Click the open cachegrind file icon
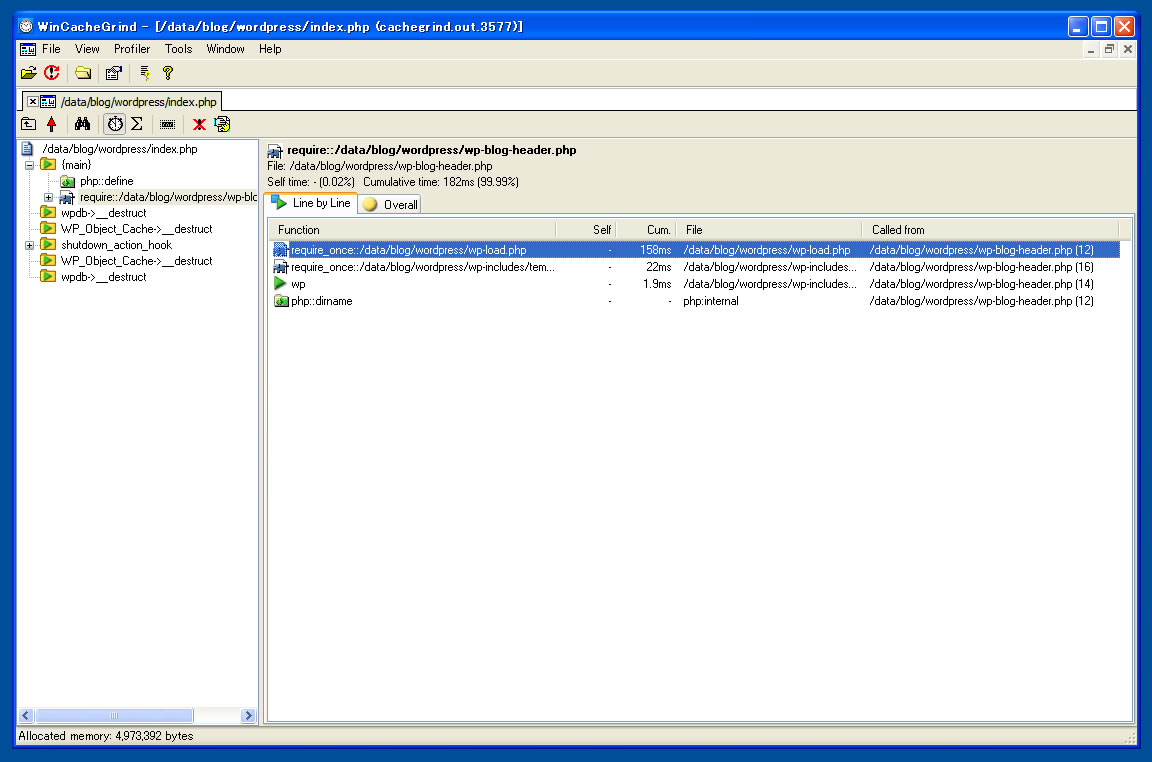Screen dimensions: 1152x762 click(28, 73)
